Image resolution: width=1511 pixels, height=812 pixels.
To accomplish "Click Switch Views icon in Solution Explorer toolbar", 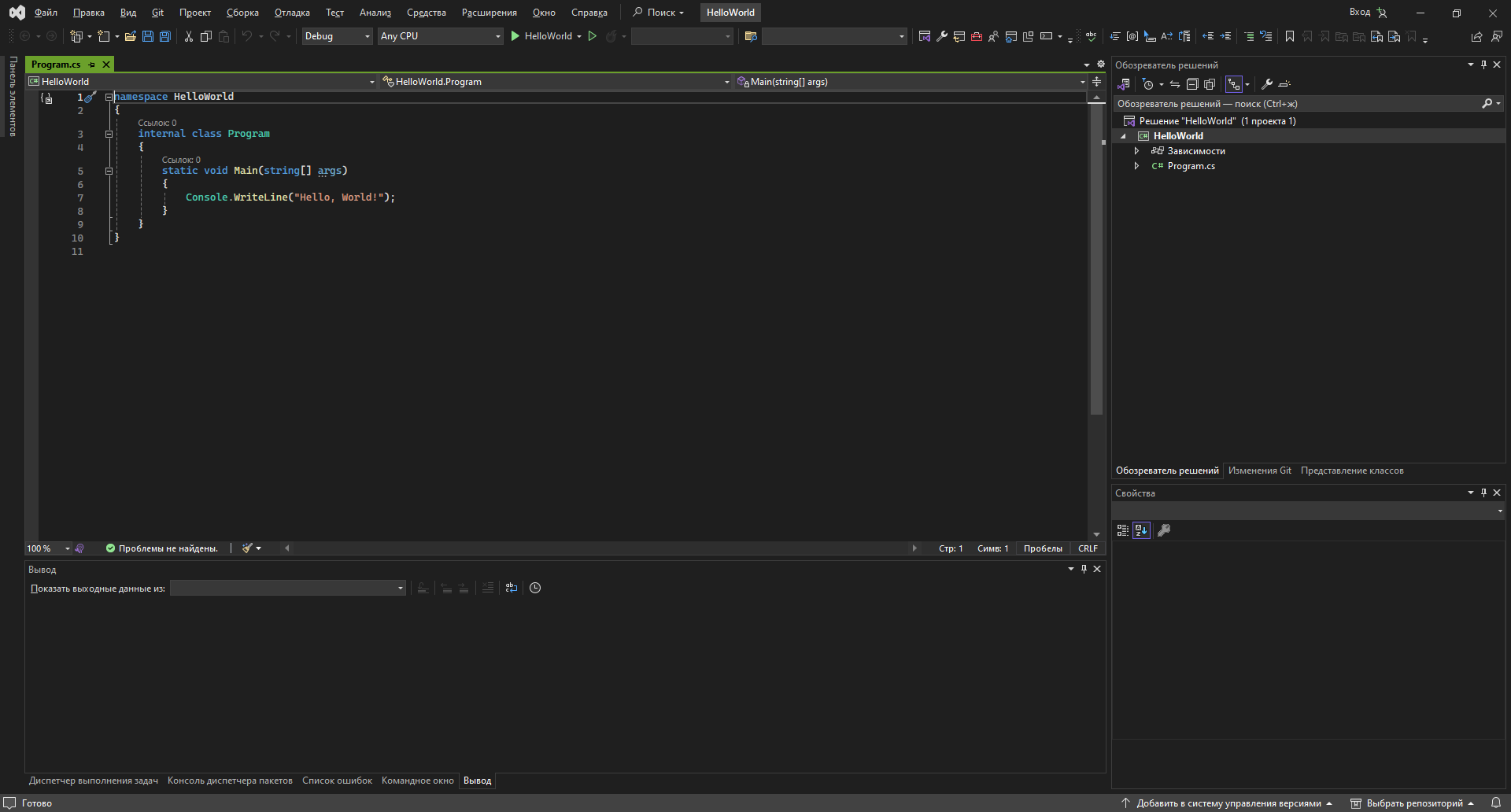I will [1124, 84].
